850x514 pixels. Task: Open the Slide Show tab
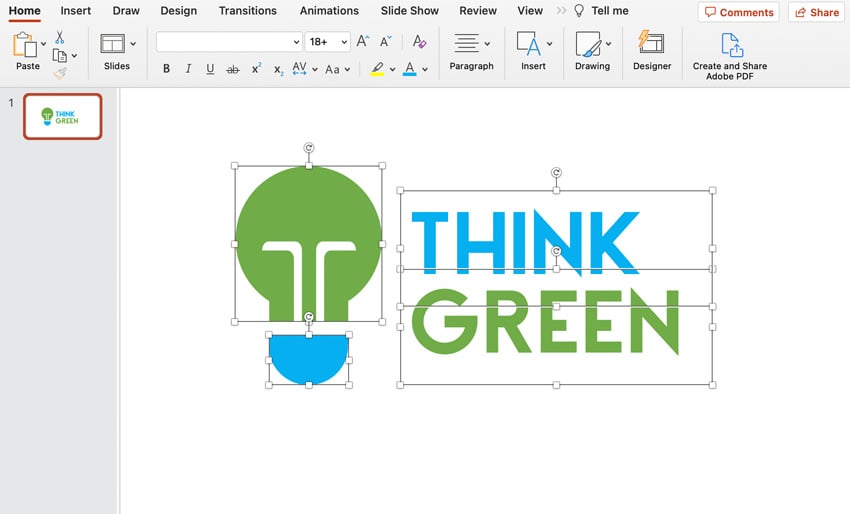(x=409, y=11)
